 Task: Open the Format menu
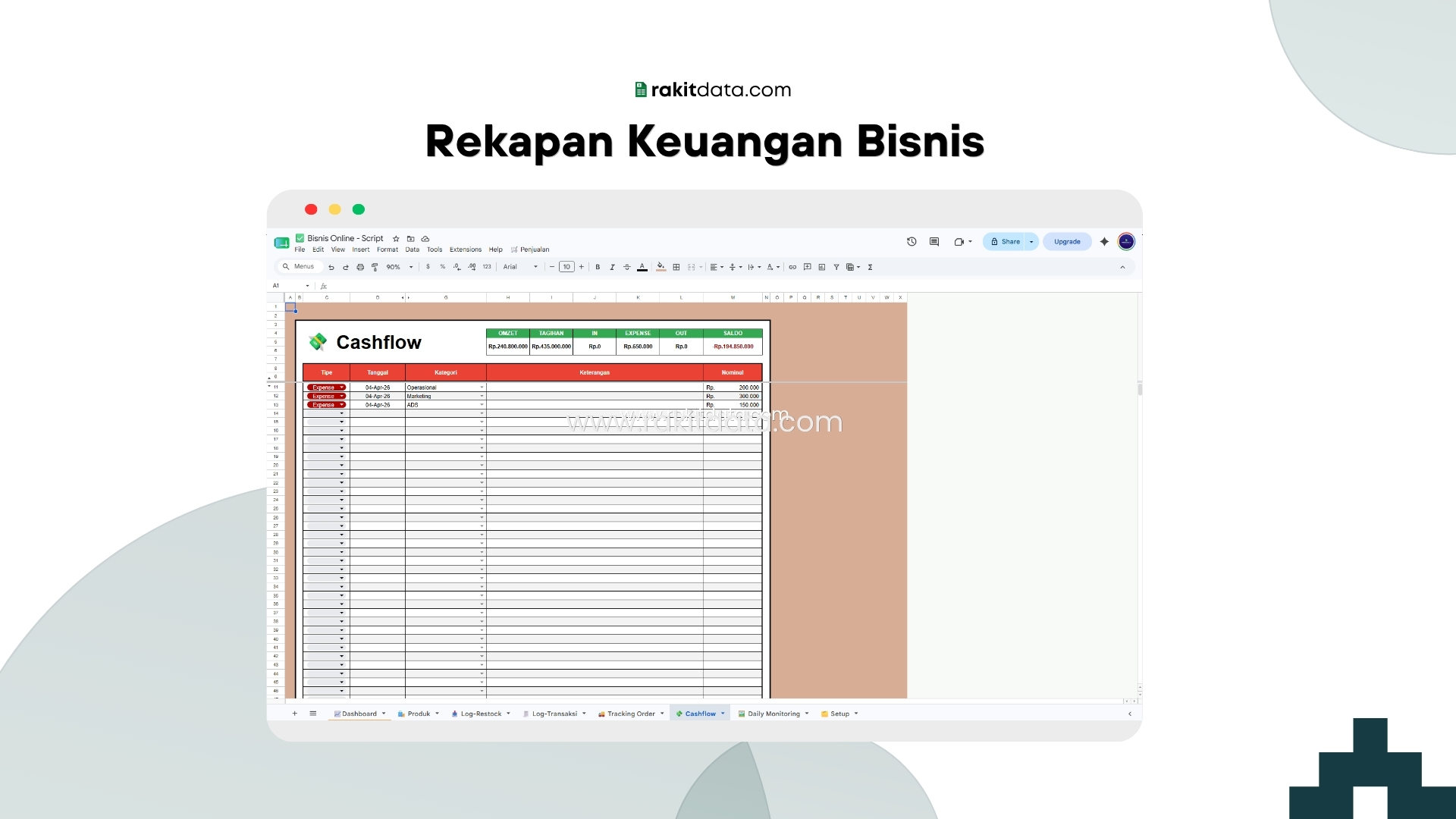(388, 249)
